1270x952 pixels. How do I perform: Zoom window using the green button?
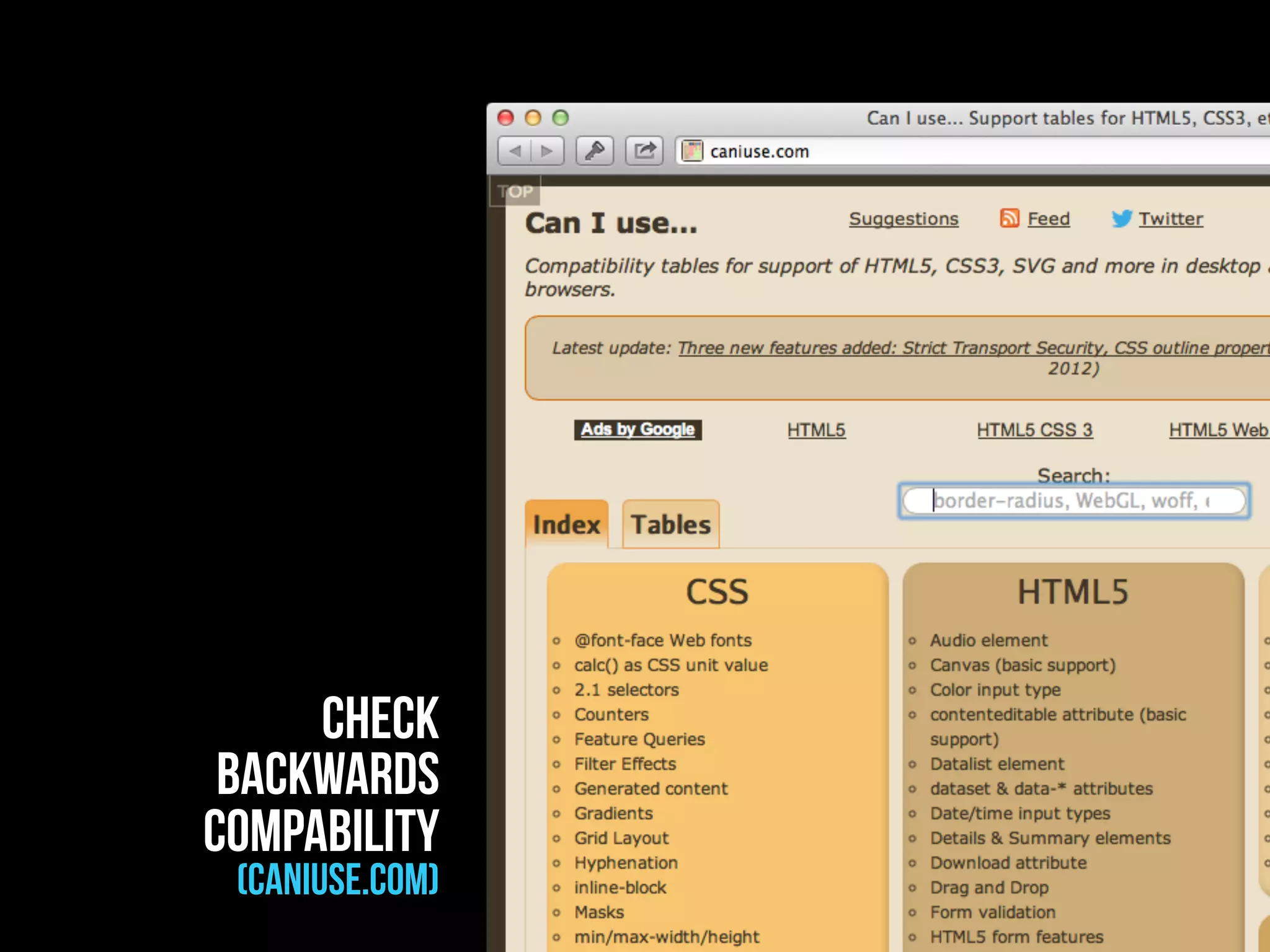[561, 118]
